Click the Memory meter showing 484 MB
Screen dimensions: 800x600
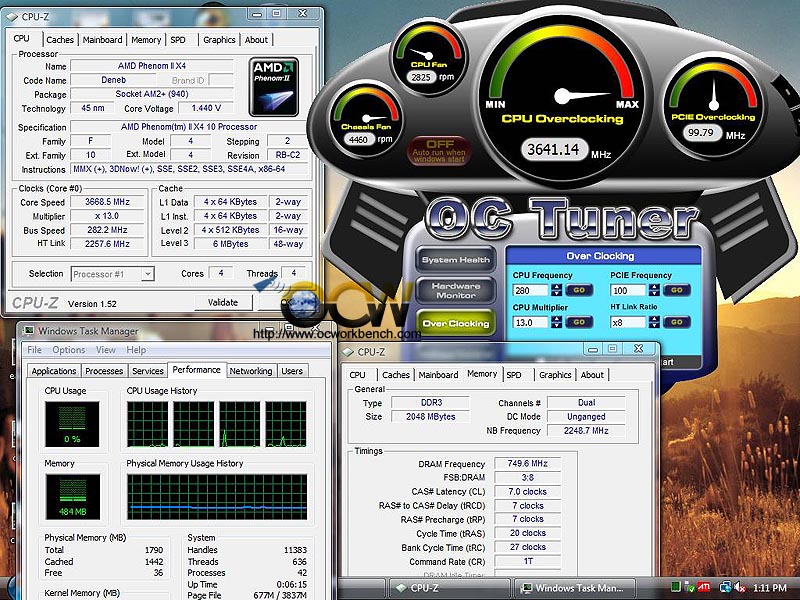pyautogui.click(x=72, y=496)
